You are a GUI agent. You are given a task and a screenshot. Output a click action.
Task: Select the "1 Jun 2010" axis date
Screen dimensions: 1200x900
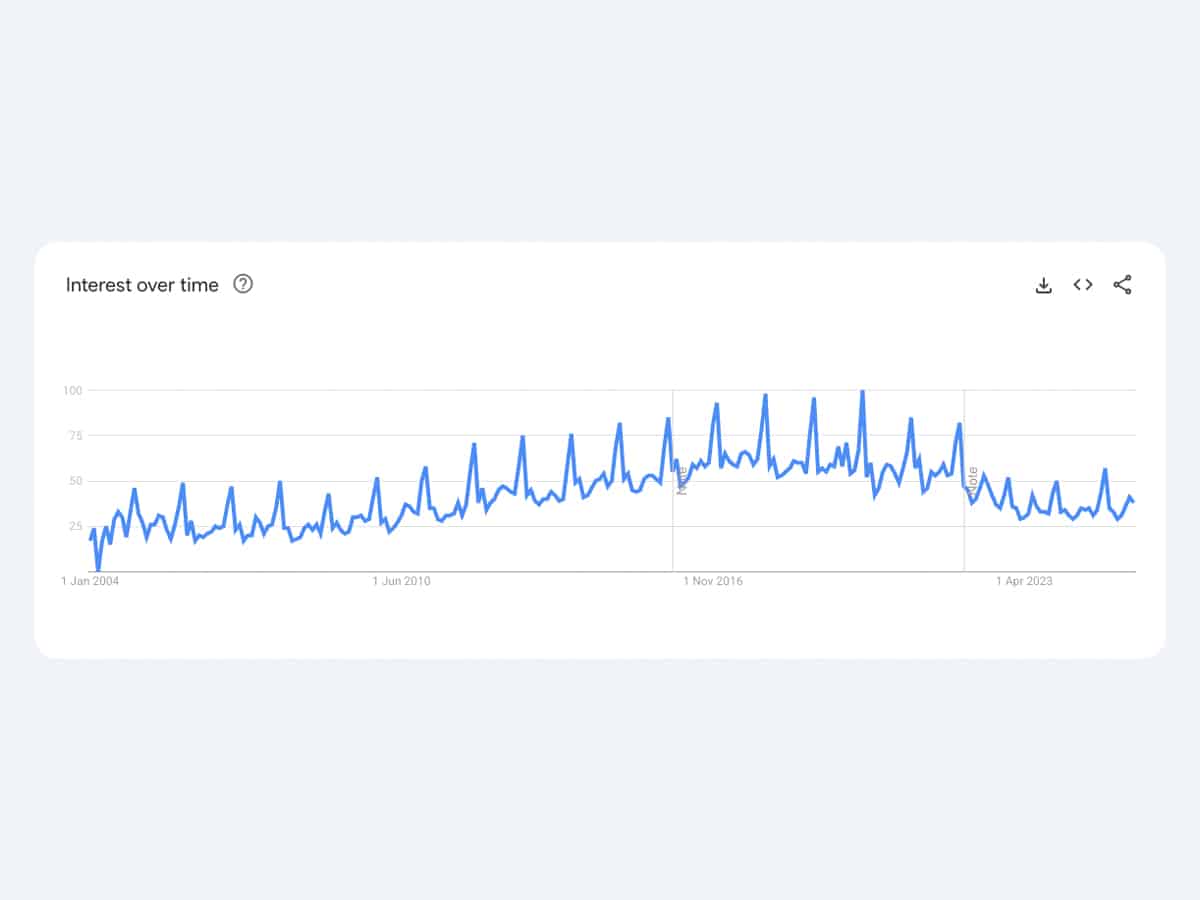(401, 581)
